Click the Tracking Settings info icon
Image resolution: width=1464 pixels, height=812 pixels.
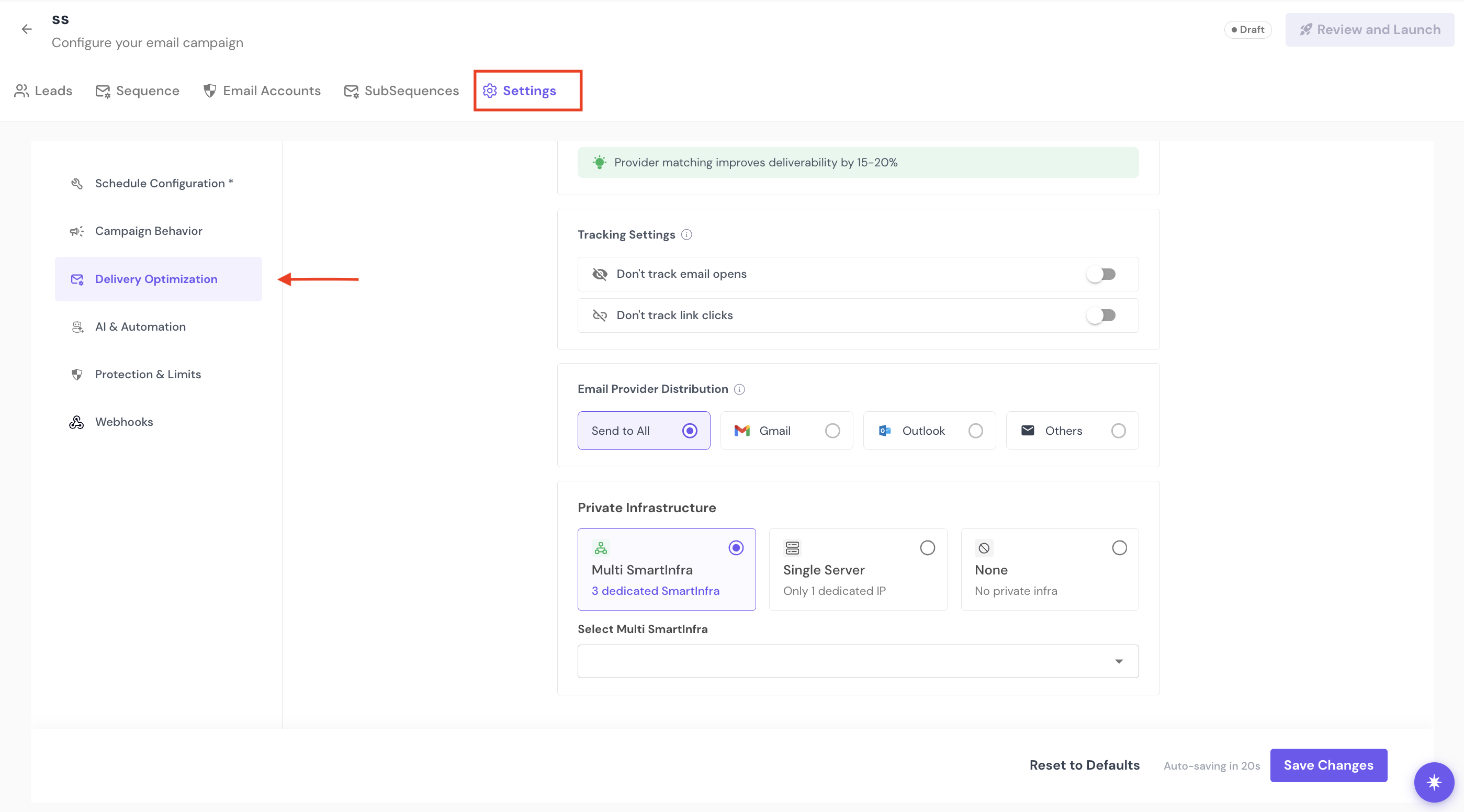click(686, 235)
